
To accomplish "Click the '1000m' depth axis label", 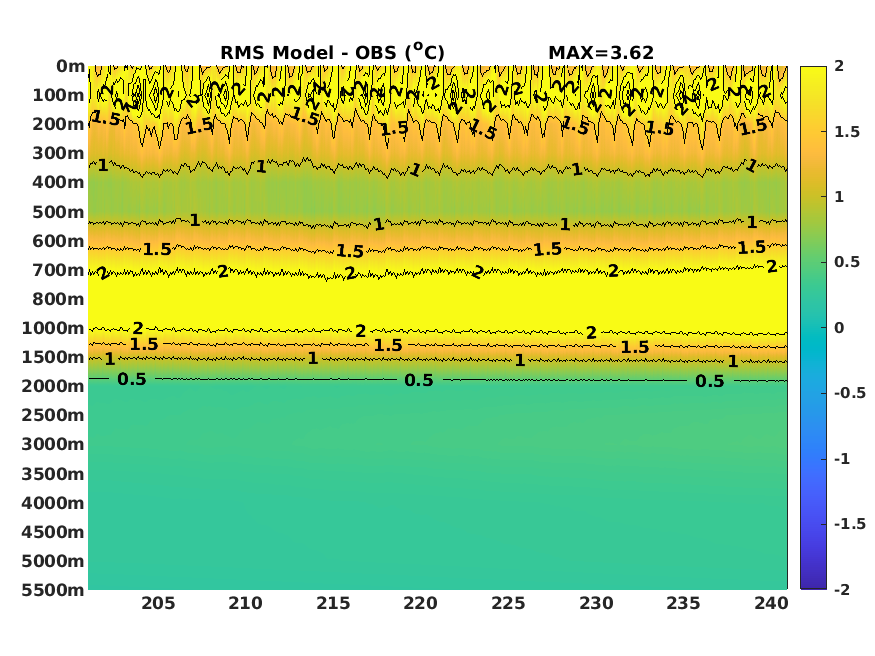I will tap(54, 329).
